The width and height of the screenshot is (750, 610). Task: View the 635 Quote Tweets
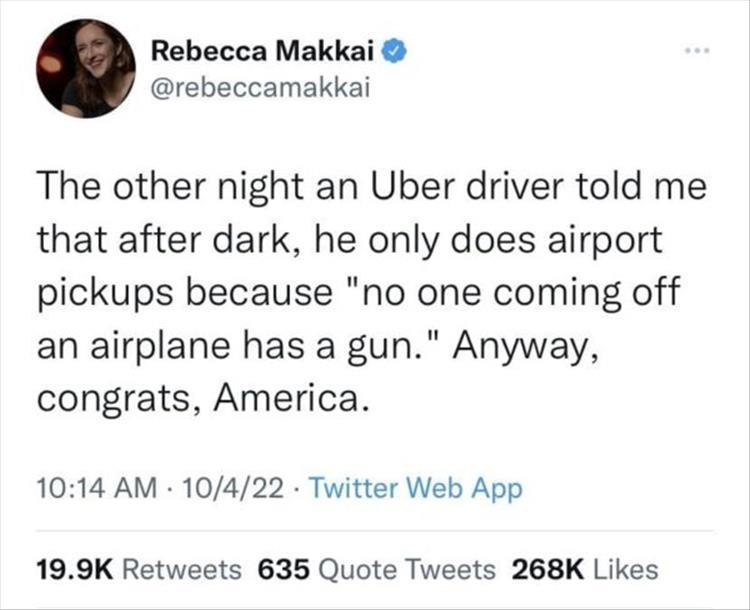tap(377, 569)
